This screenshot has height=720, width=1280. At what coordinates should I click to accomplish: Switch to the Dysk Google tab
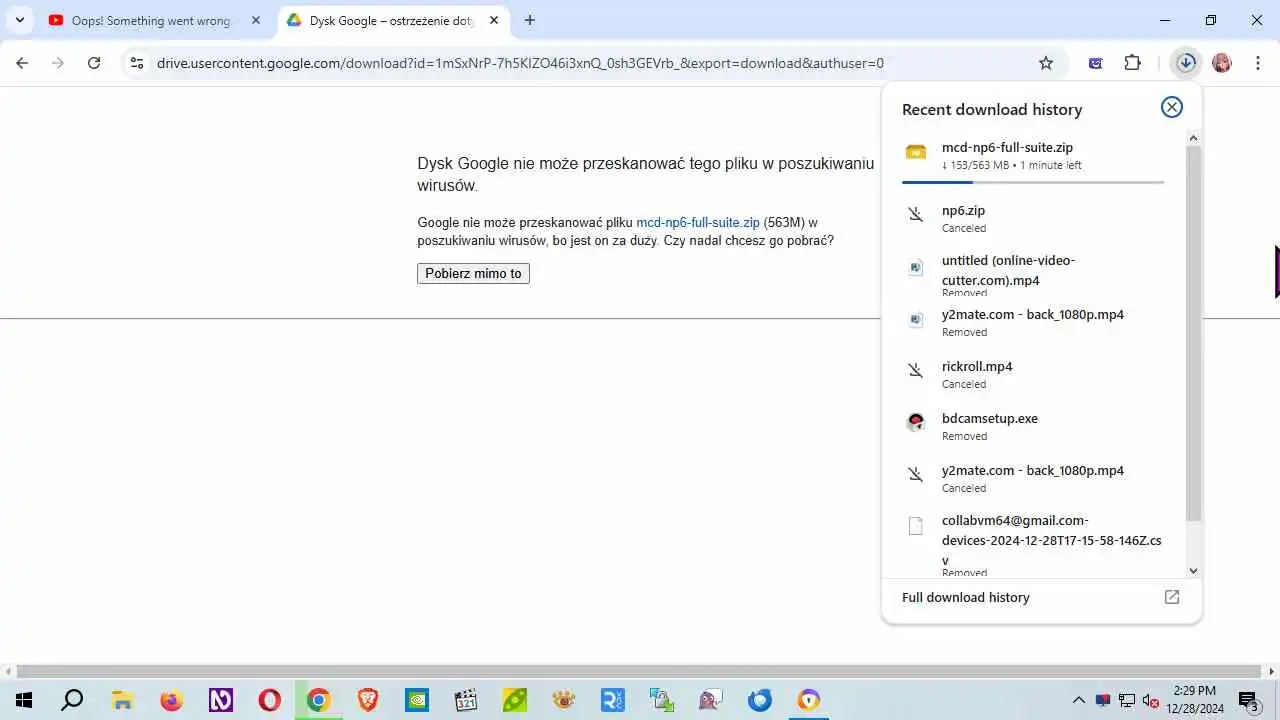pos(392,20)
